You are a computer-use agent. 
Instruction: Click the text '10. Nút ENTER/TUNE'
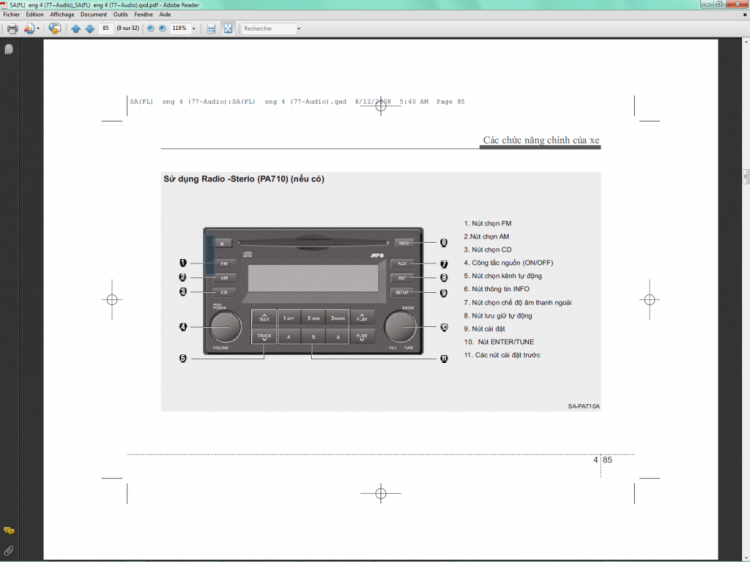pyautogui.click(x=499, y=342)
